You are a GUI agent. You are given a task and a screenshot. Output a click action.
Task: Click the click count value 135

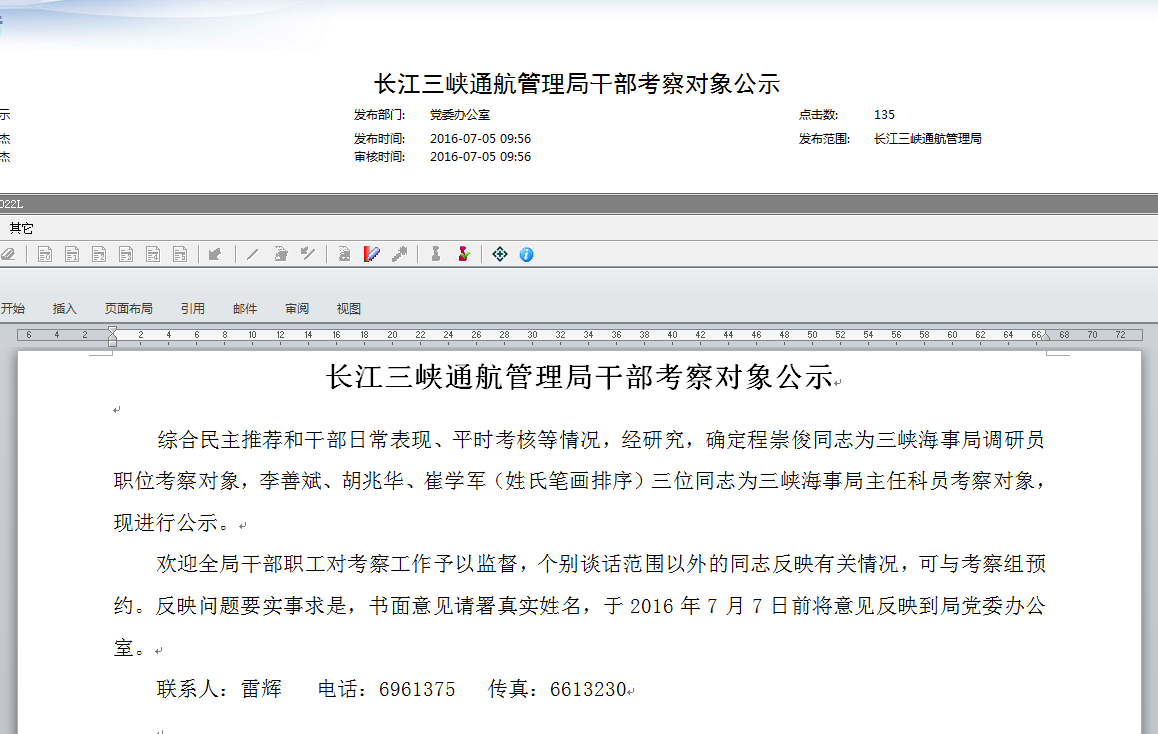tap(884, 115)
